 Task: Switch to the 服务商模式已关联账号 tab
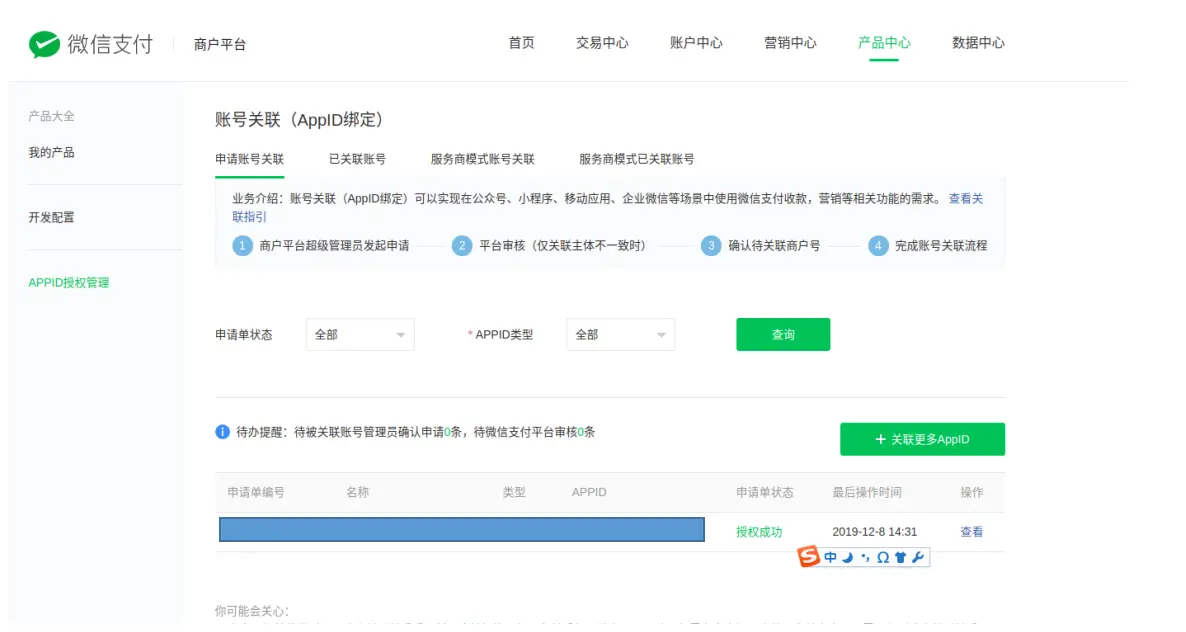pos(636,159)
